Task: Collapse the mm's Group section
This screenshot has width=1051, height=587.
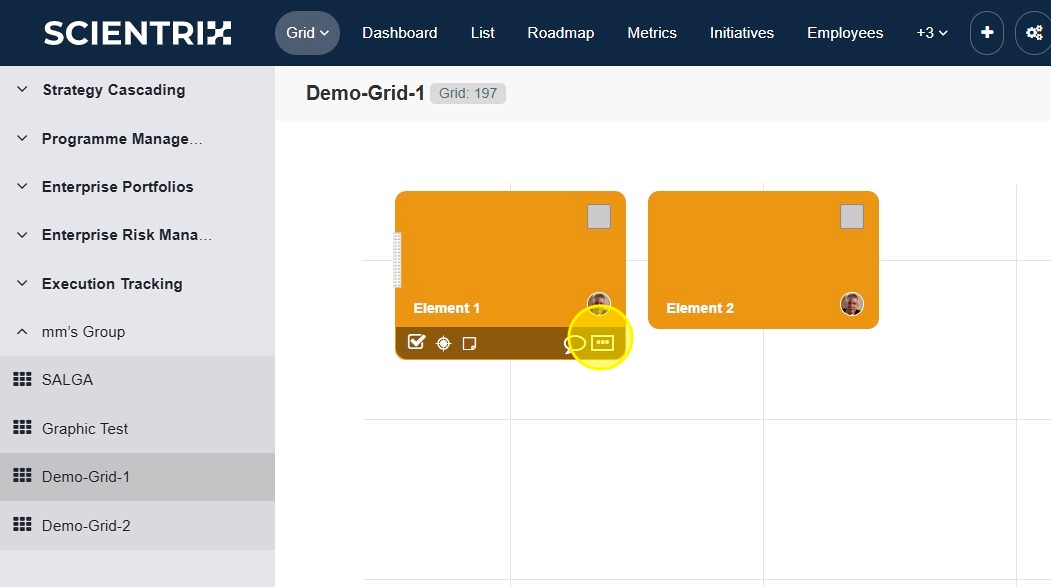Action: click(x=23, y=332)
